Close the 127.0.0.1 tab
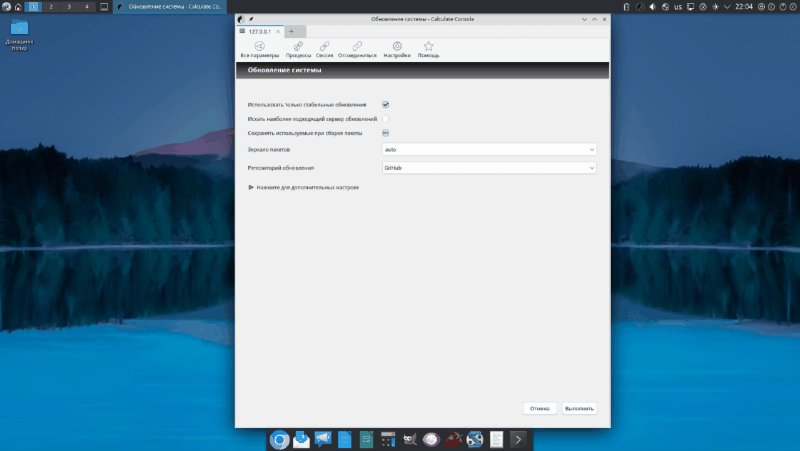Image resolution: width=800 pixels, height=451 pixels. [x=278, y=32]
